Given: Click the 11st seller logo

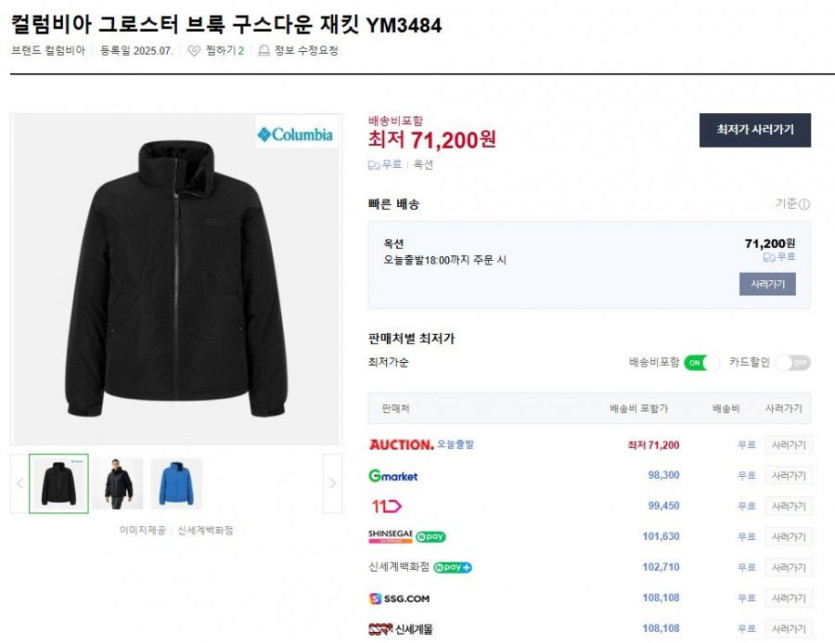Looking at the screenshot, I should tap(386, 506).
